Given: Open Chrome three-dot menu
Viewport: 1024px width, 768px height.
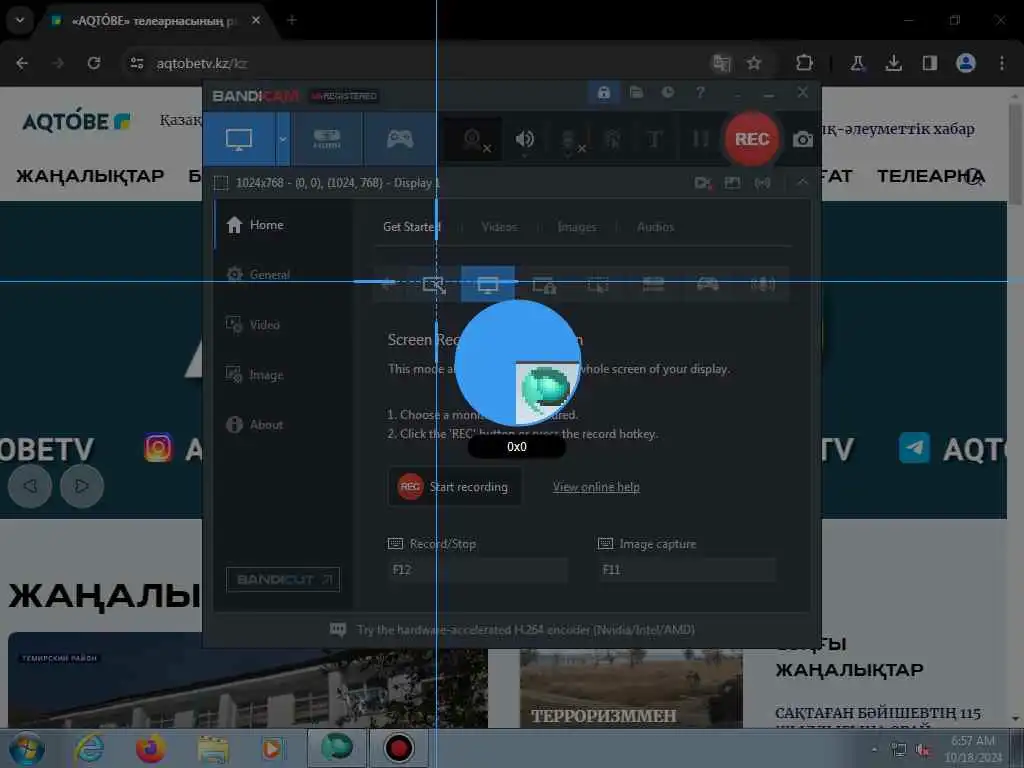Looking at the screenshot, I should point(1002,63).
